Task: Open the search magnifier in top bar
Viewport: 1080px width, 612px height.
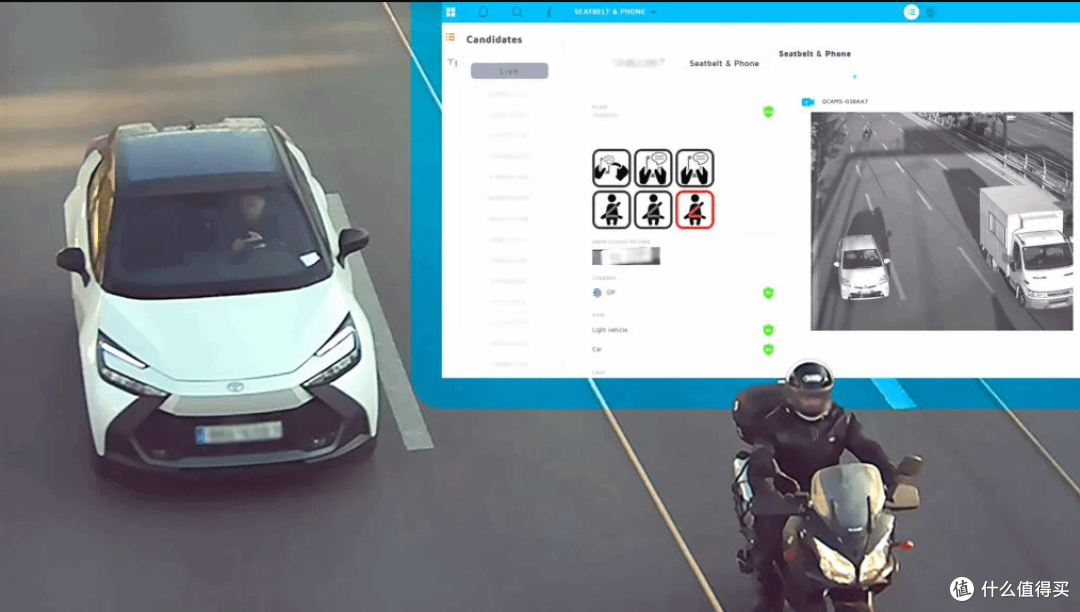Action: click(x=517, y=12)
